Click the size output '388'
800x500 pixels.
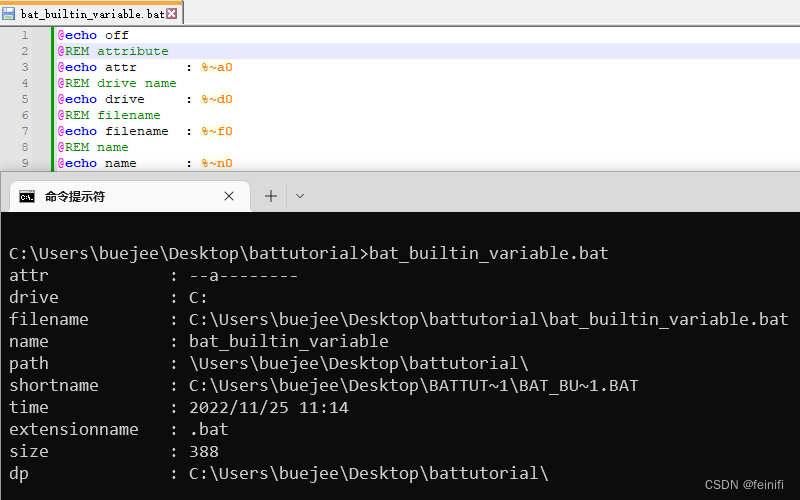tap(204, 452)
